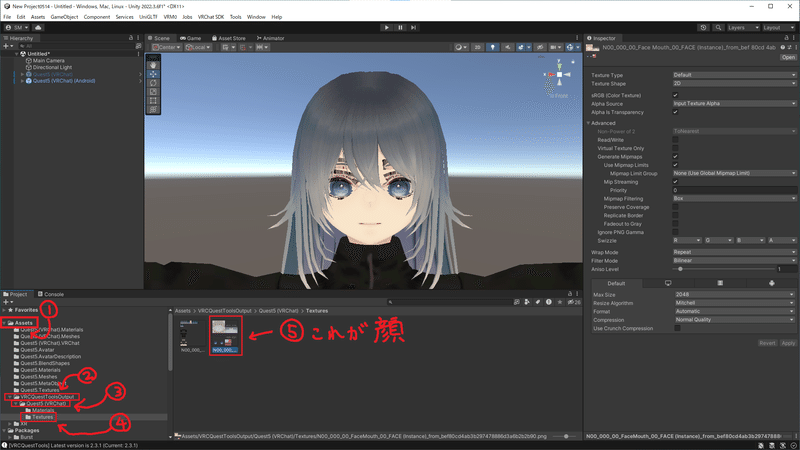Switch to the Asset Store tab
Viewport: 800px width, 450px height.
pyautogui.click(x=229, y=38)
